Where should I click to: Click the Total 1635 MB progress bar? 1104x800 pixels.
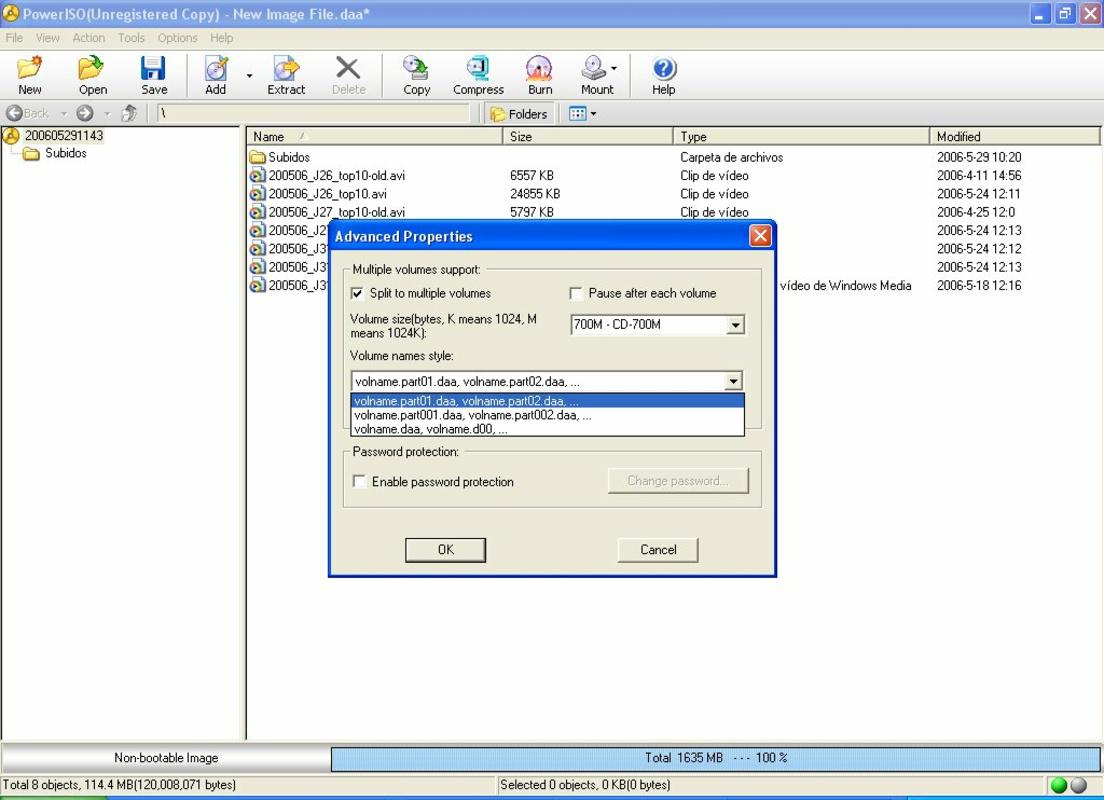pos(714,758)
